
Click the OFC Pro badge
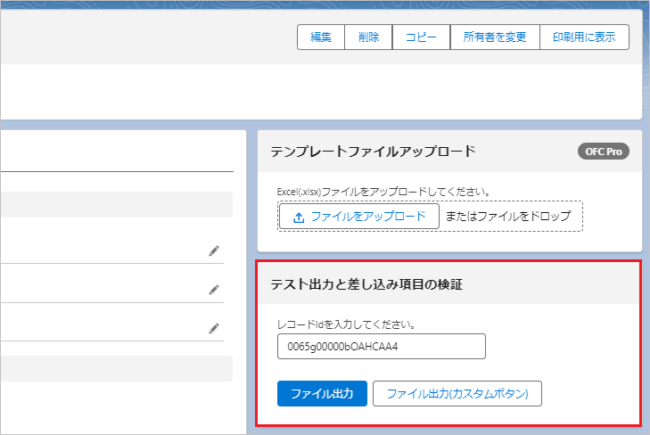point(603,152)
